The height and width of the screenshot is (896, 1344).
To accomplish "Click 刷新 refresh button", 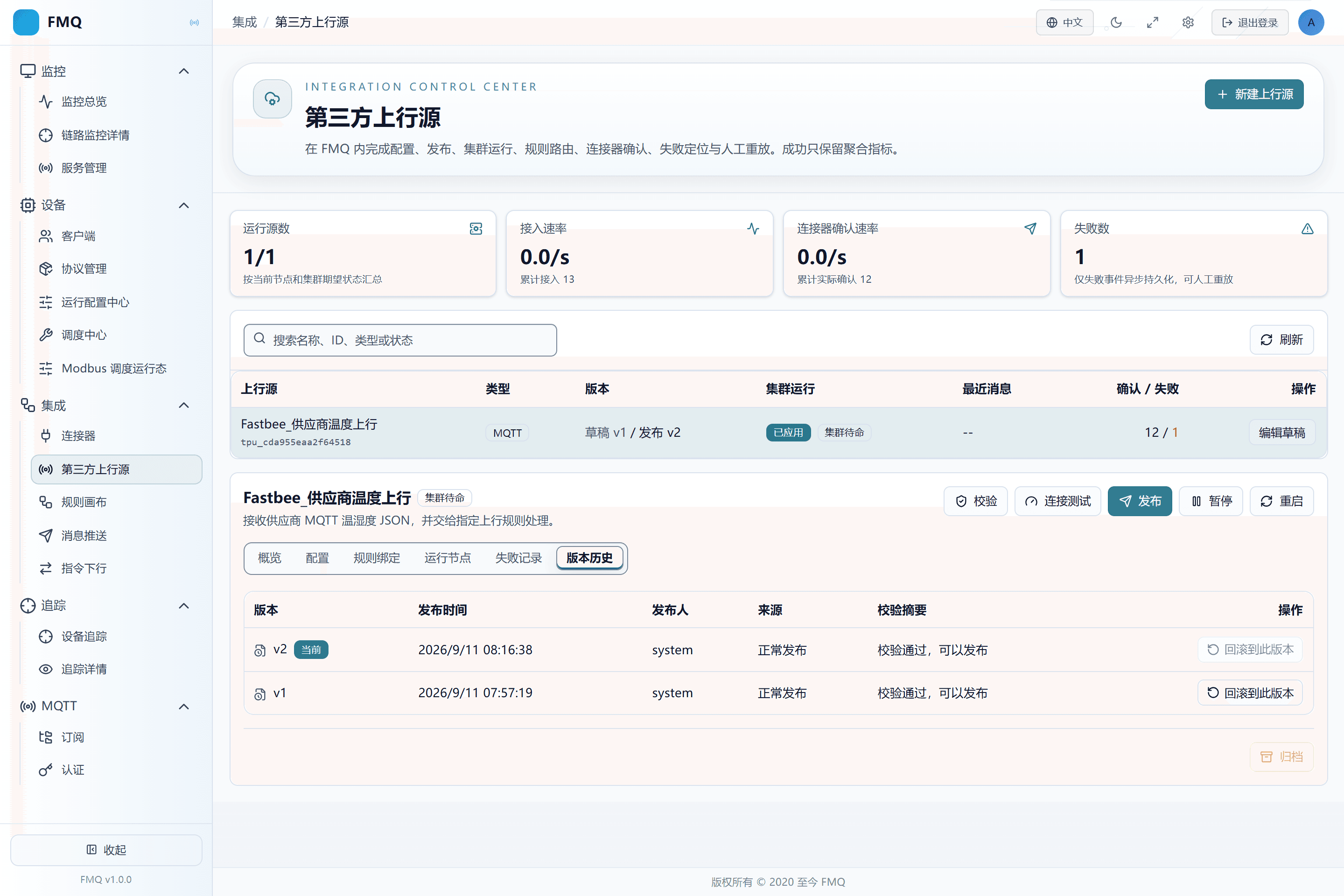I will tap(1281, 340).
